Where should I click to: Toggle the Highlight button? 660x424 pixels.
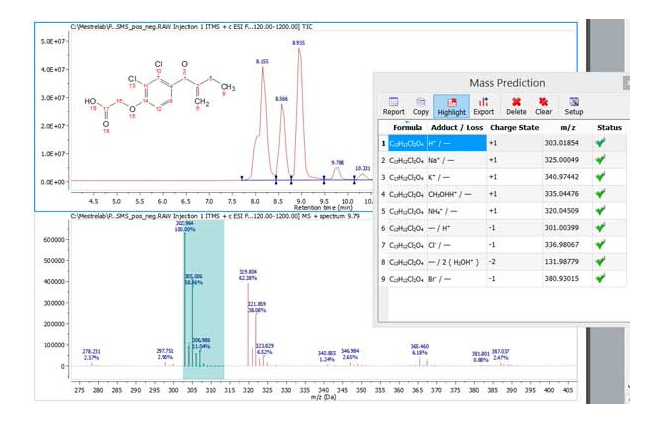(x=451, y=105)
